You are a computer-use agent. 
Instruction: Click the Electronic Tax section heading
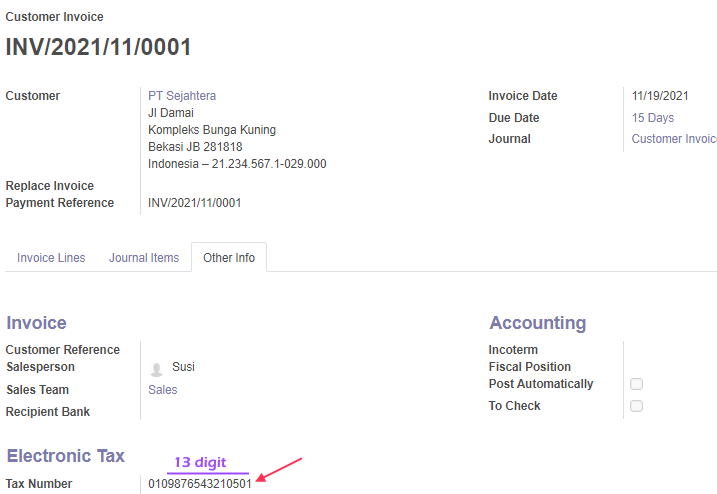[x=65, y=456]
